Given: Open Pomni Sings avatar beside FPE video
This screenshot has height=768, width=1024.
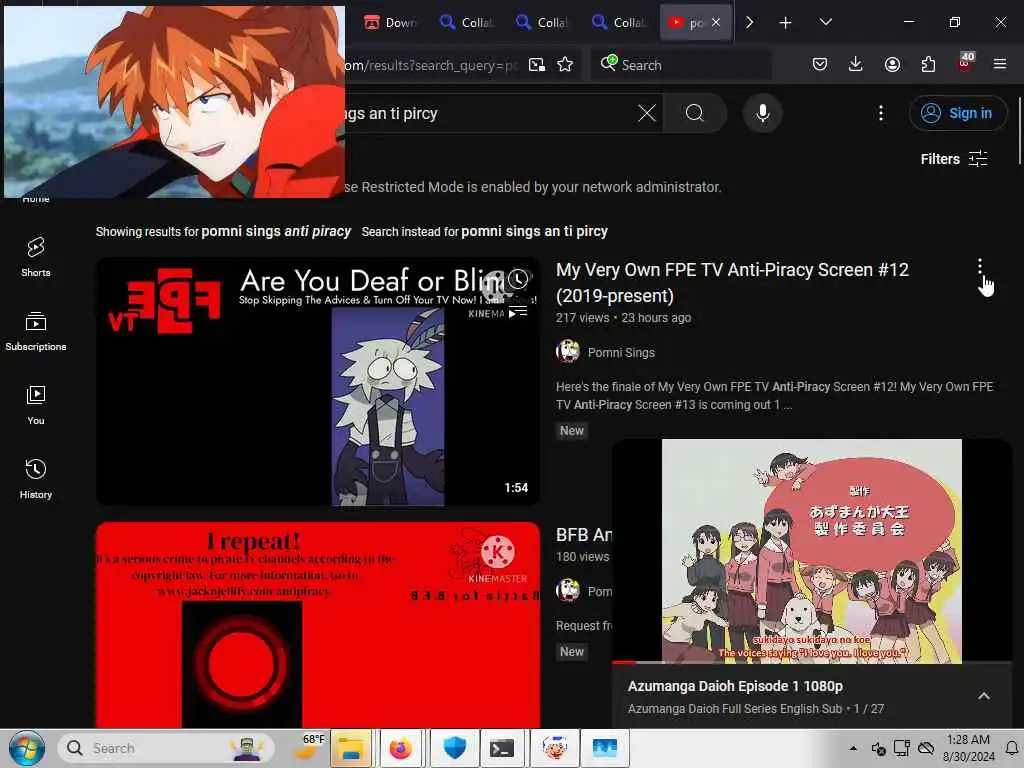Looking at the screenshot, I should [x=568, y=351].
